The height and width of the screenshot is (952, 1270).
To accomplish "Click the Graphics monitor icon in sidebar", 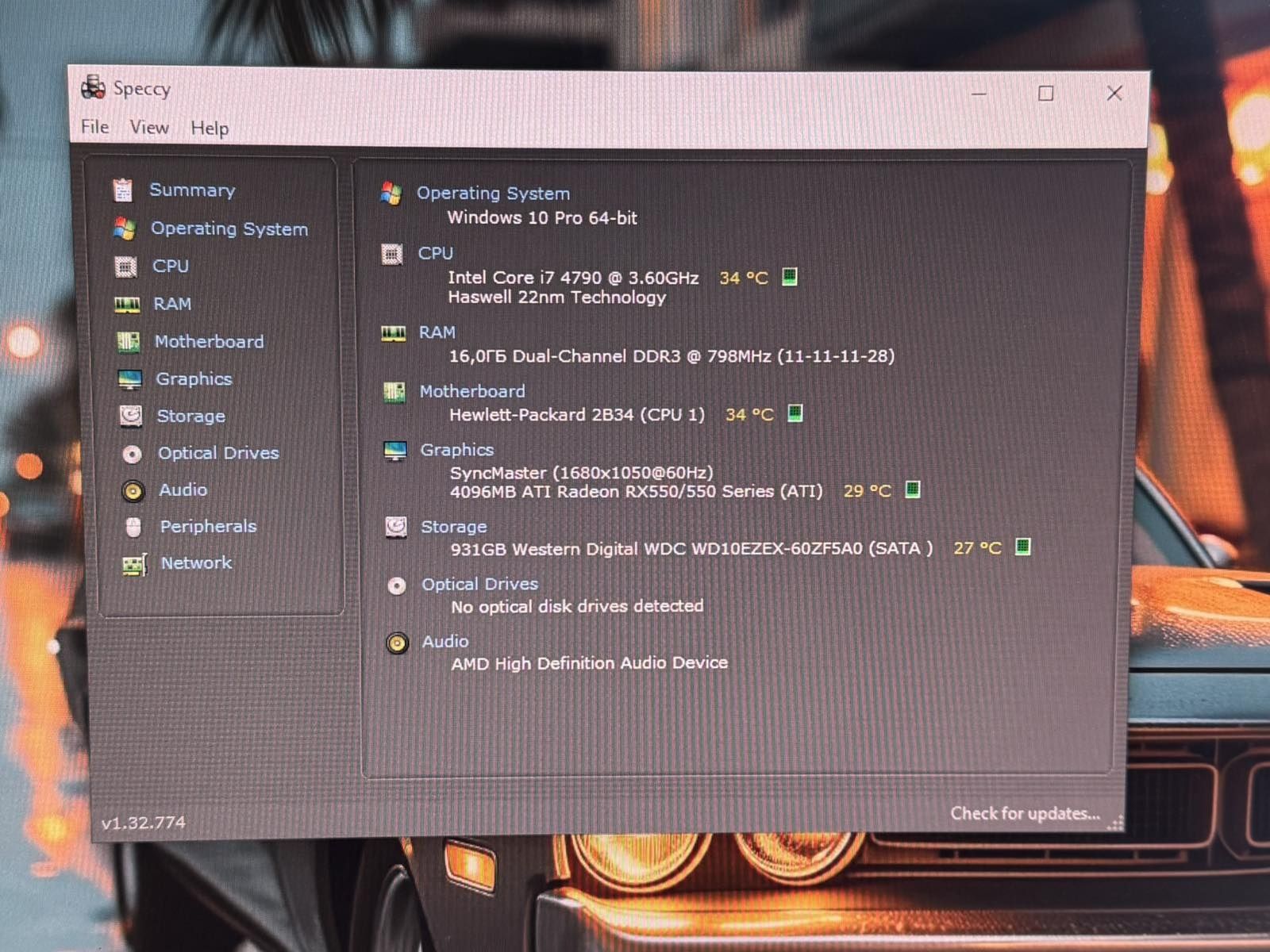I will coord(129,379).
